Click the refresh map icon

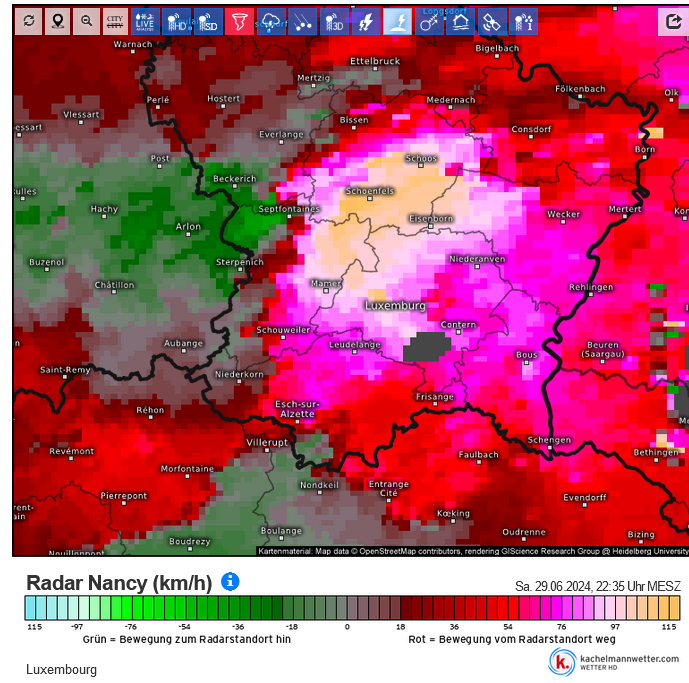pos(29,21)
